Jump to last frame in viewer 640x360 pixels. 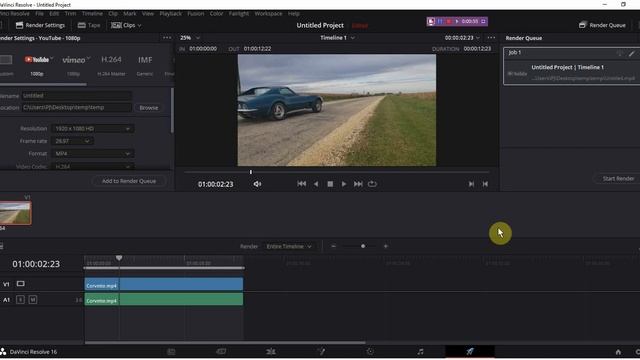358,184
